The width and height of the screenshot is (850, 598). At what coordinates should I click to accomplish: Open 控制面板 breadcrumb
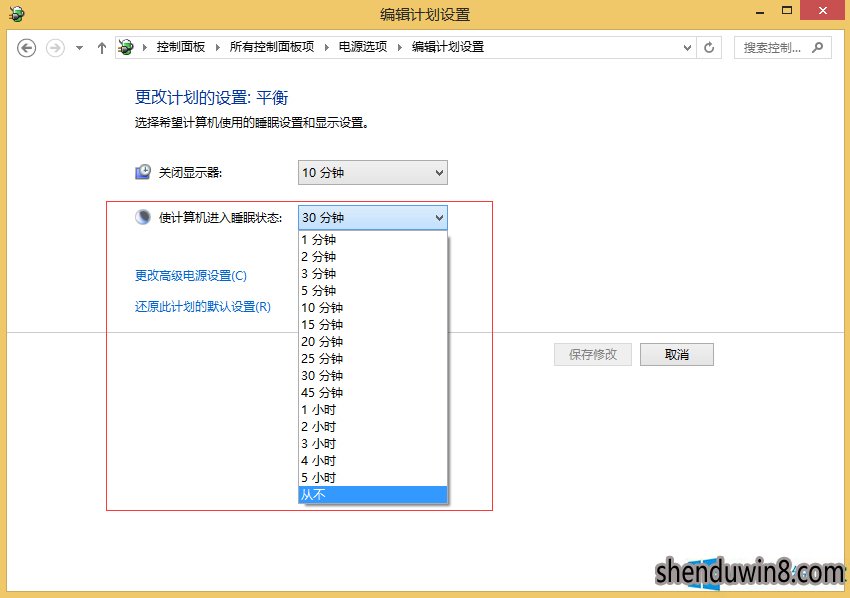click(181, 47)
